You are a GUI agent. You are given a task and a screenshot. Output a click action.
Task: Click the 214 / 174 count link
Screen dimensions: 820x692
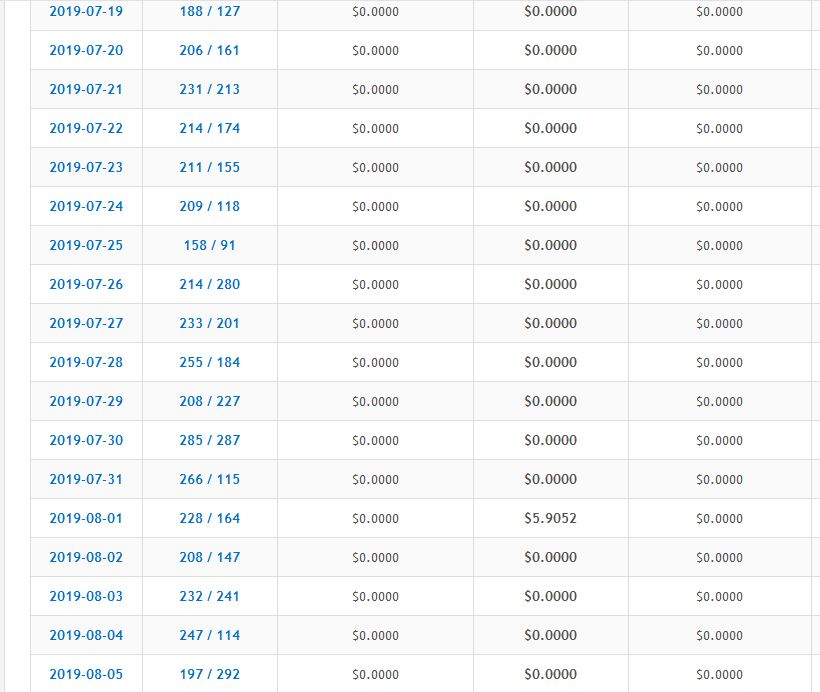coord(210,128)
